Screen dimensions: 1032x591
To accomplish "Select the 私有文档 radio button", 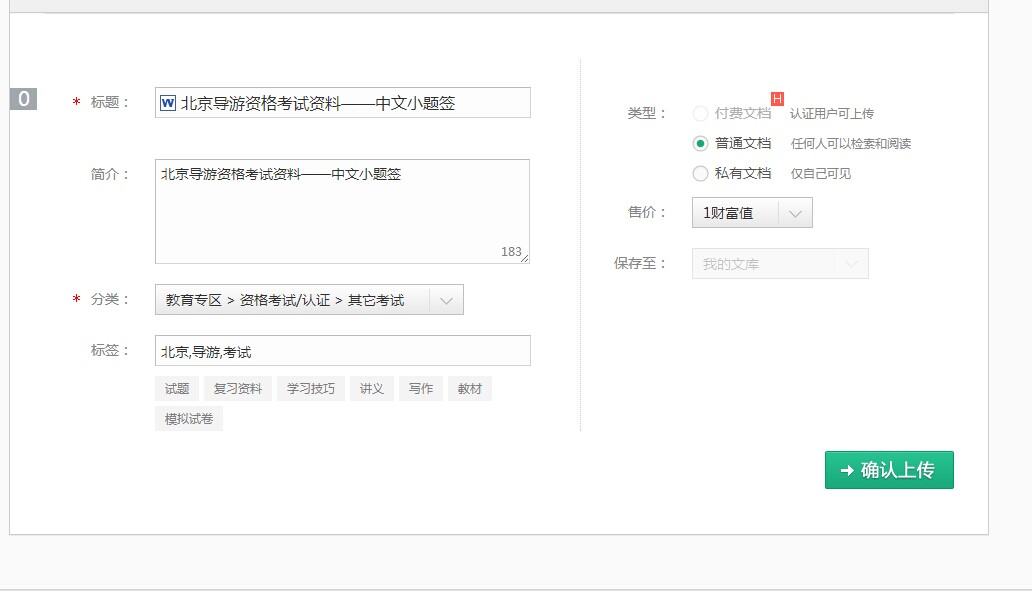I will click(700, 173).
